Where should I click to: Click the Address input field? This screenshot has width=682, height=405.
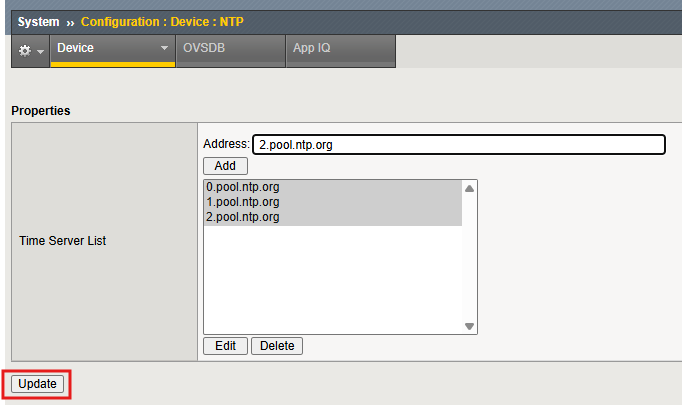point(459,144)
